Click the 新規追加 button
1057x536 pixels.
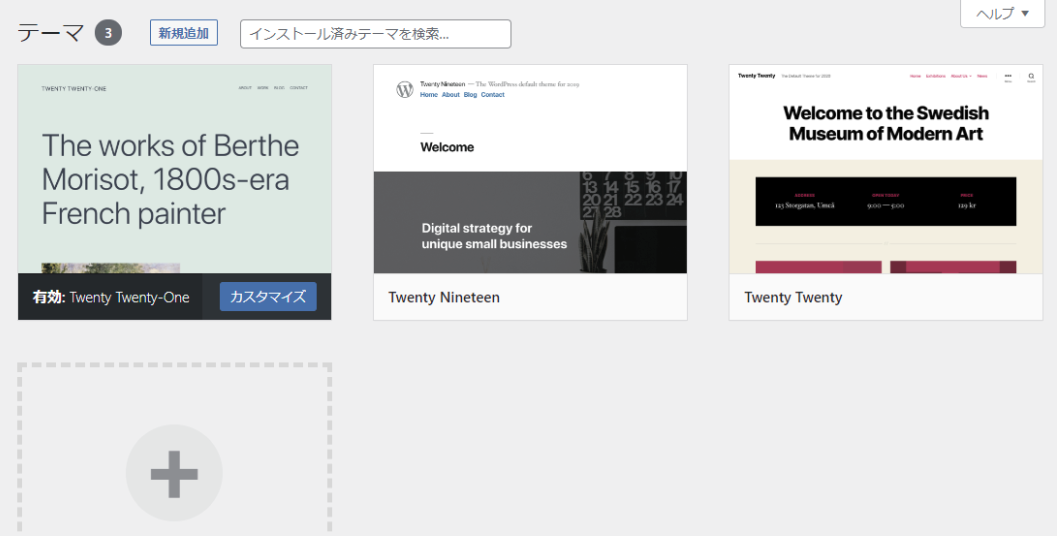[x=183, y=32]
